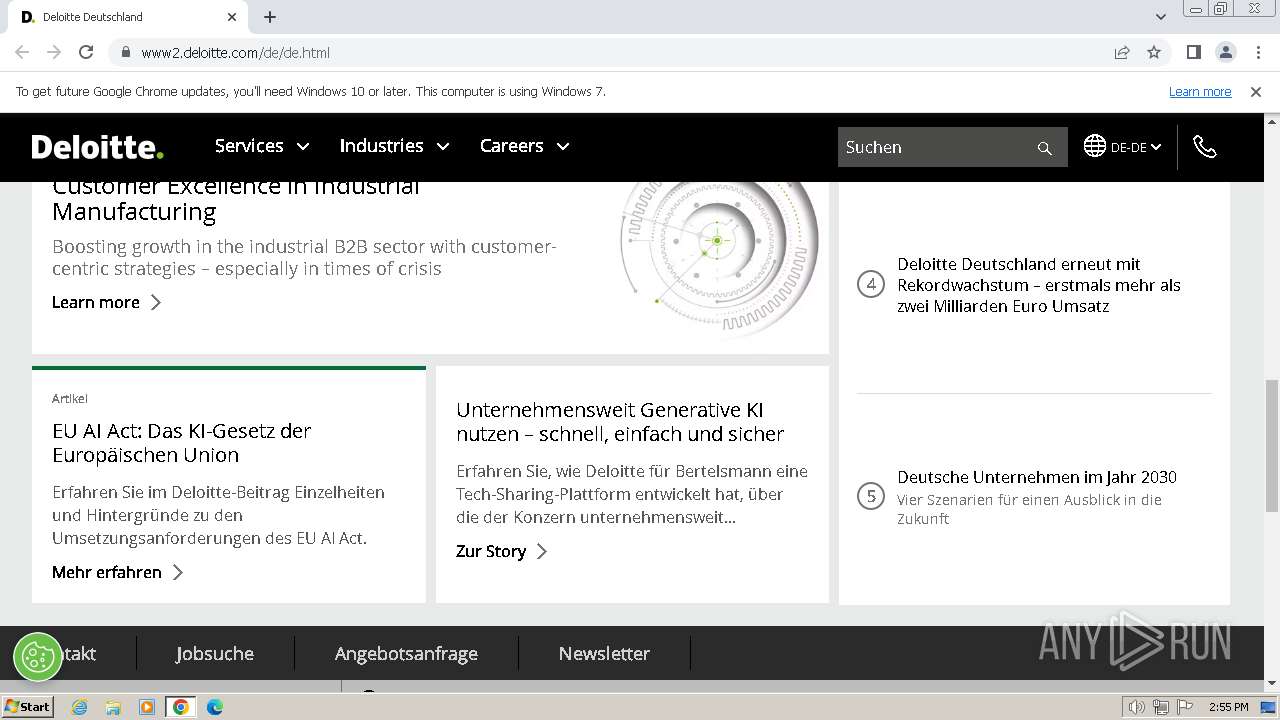Share this page icon
The image size is (1280, 720).
[x=1122, y=52]
